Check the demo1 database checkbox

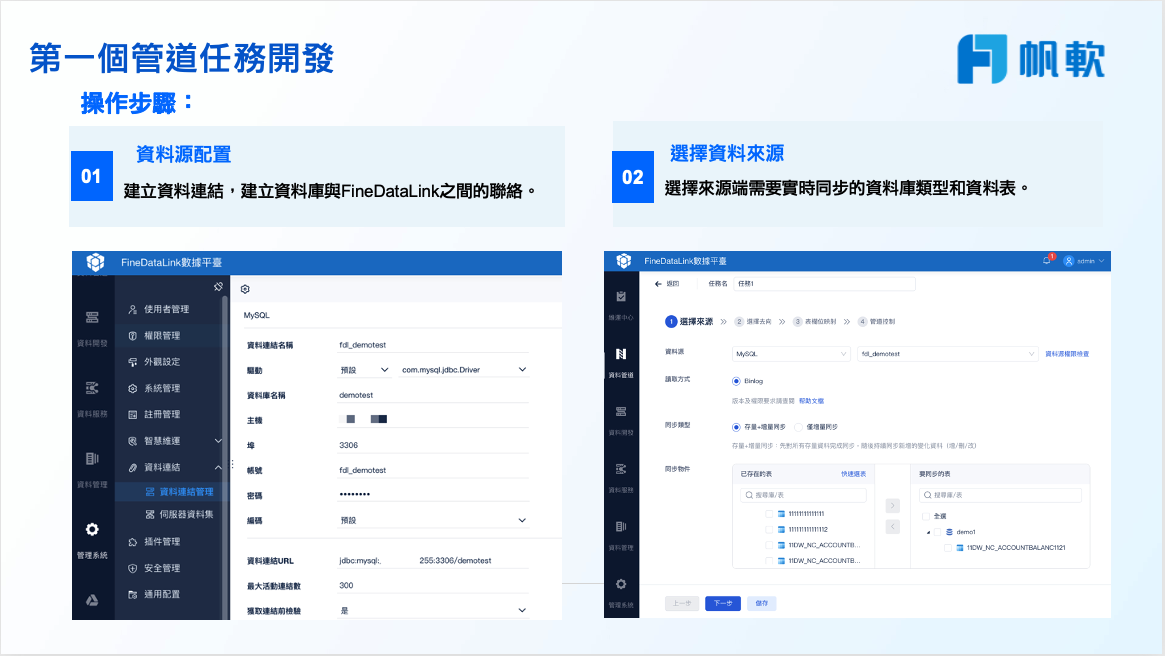(938, 532)
